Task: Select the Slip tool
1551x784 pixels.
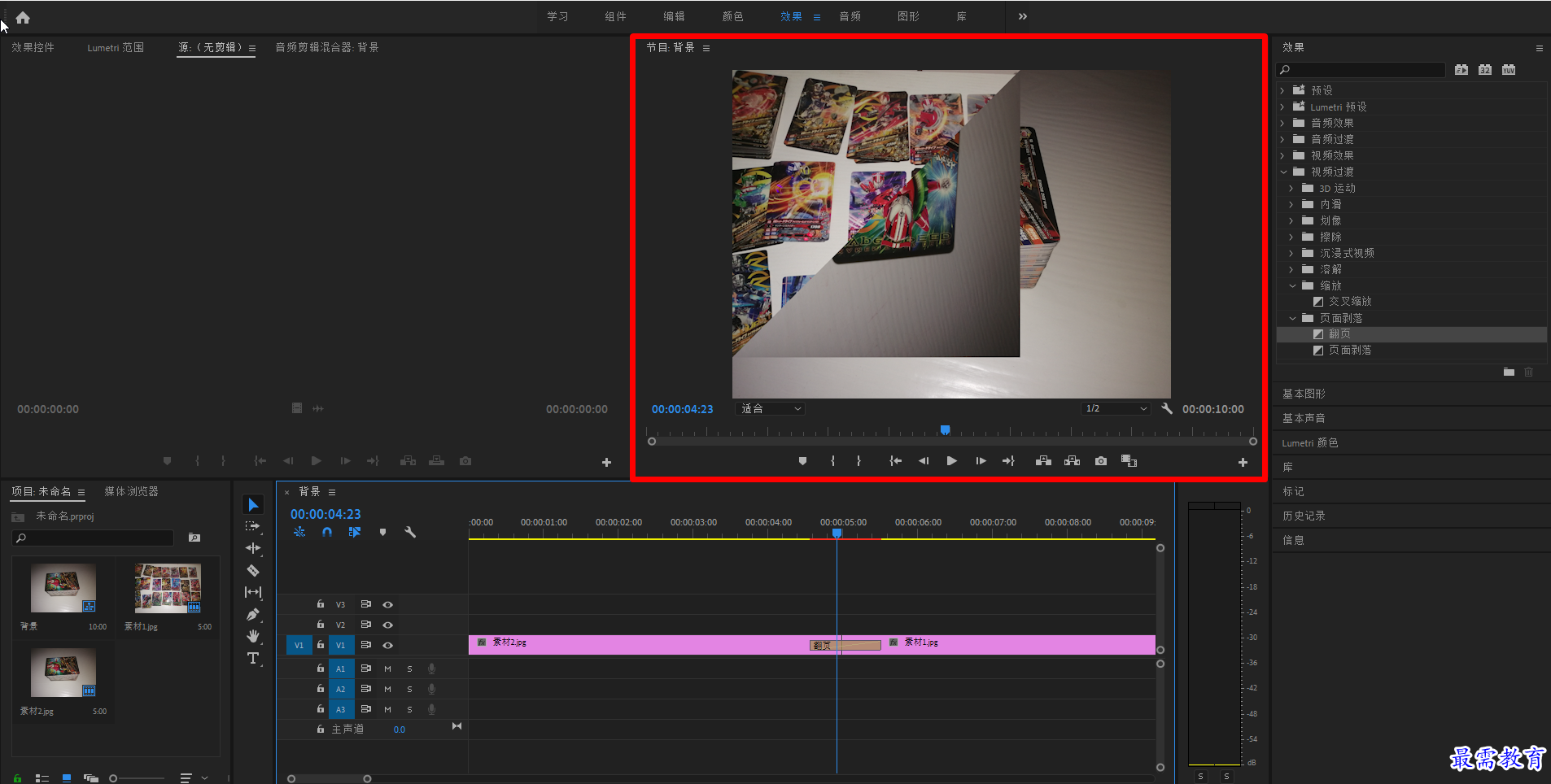Action: coord(253,592)
